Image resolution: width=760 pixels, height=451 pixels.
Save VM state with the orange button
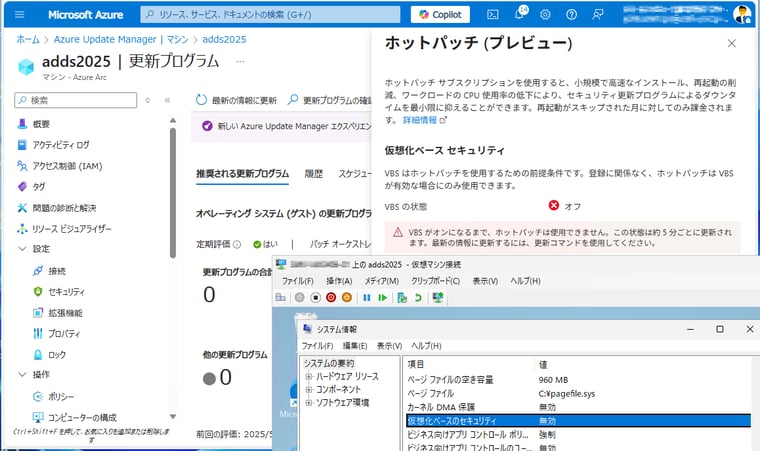pyautogui.click(x=347, y=297)
